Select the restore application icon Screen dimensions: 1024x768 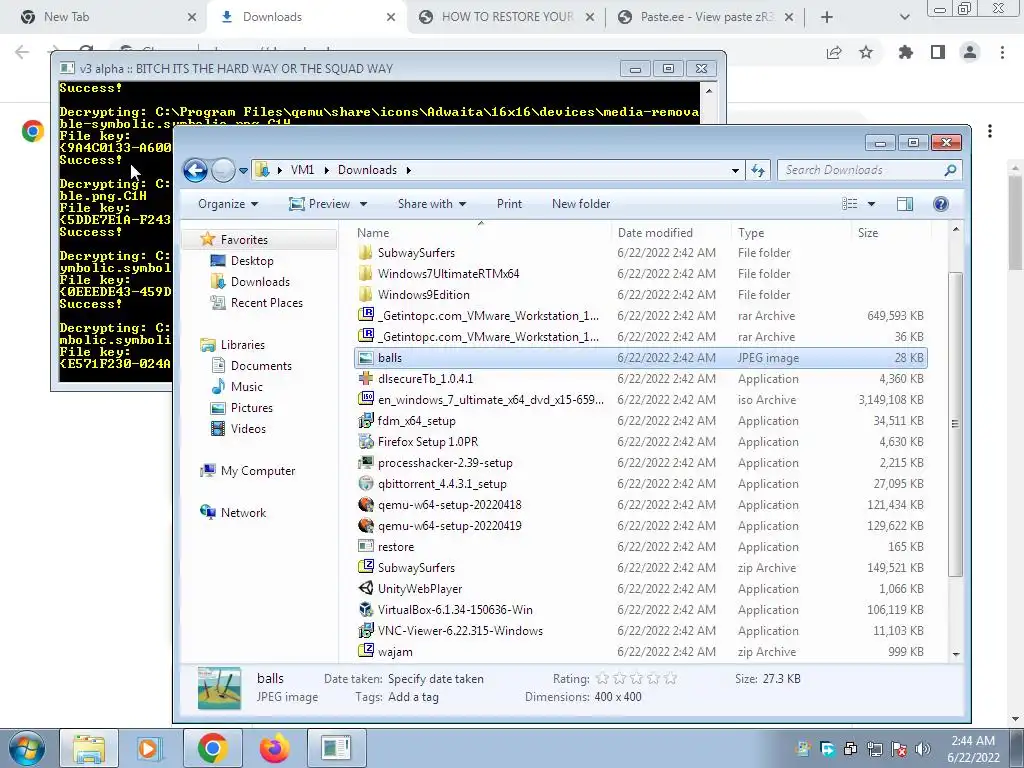pos(366,547)
